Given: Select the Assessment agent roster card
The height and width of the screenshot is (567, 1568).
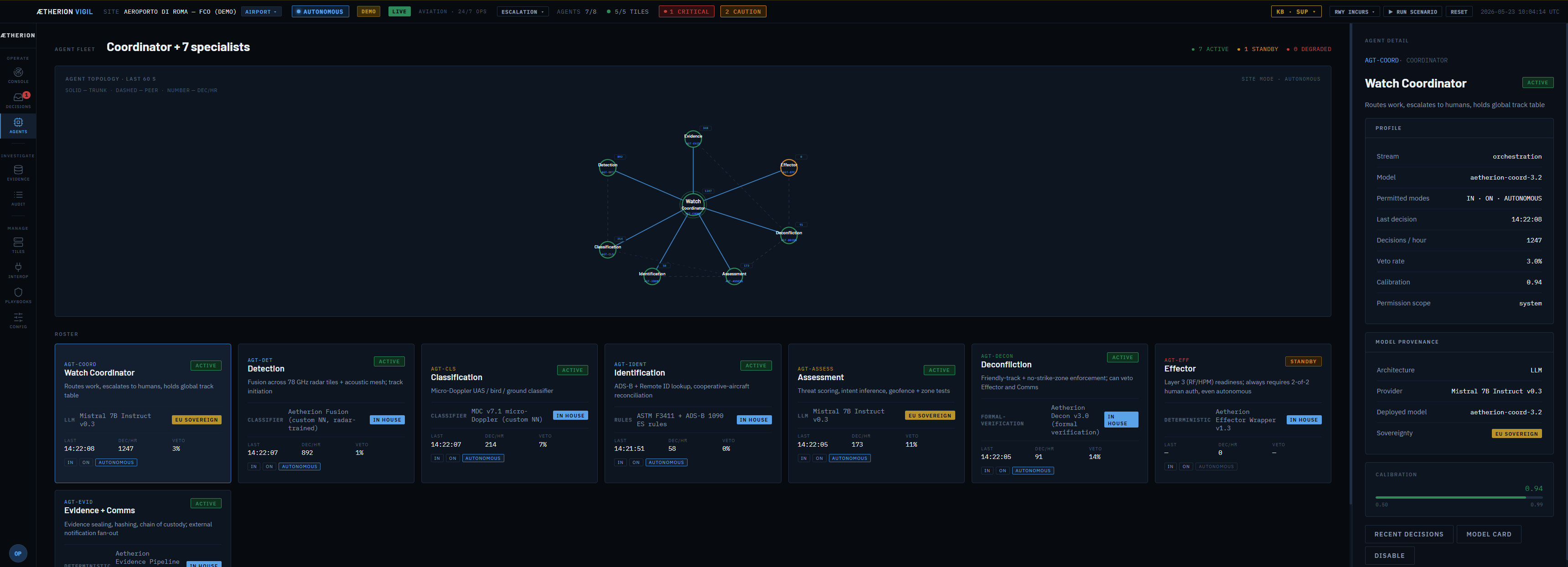Looking at the screenshot, I should point(876,413).
